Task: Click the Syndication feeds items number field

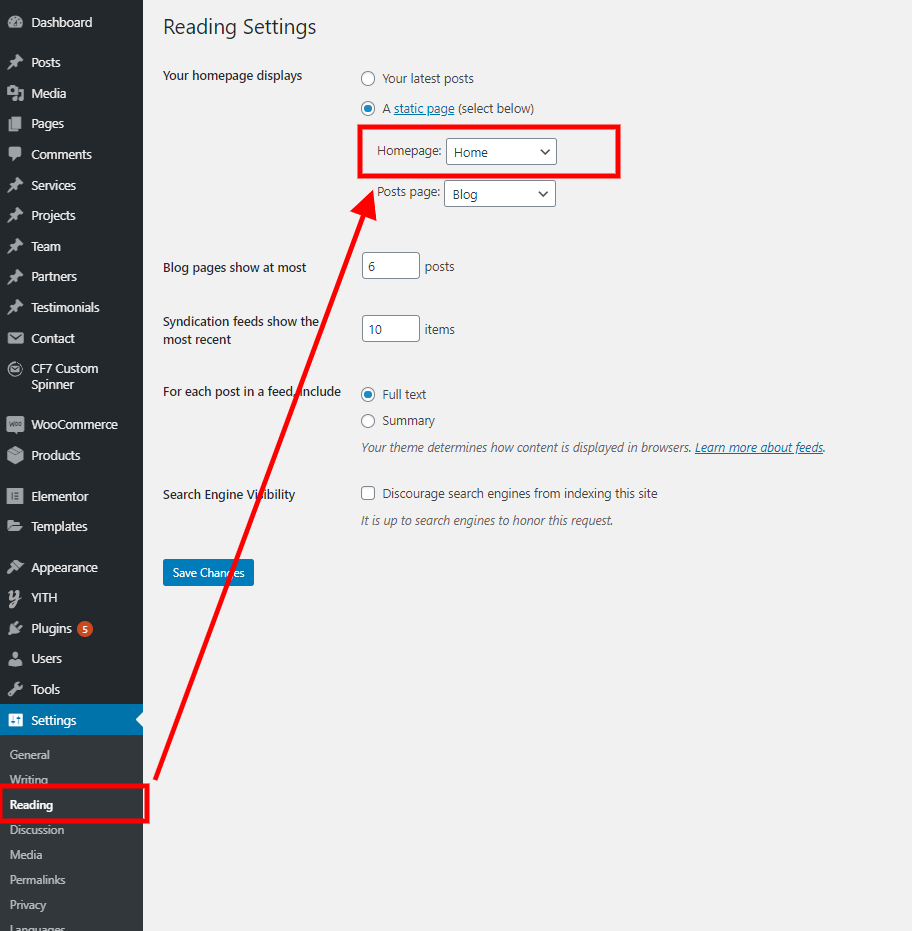Action: coord(390,329)
